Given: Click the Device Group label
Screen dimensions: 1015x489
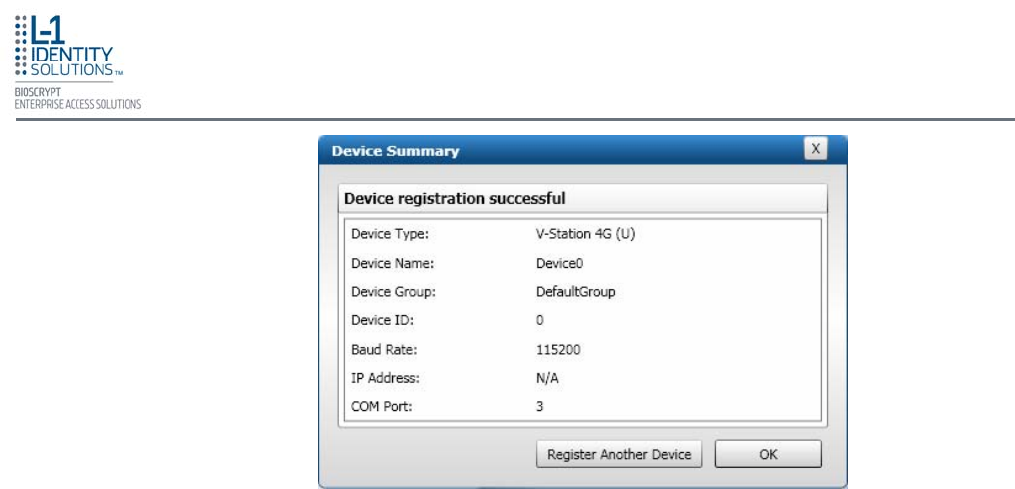Looking at the screenshot, I should pos(394,292).
